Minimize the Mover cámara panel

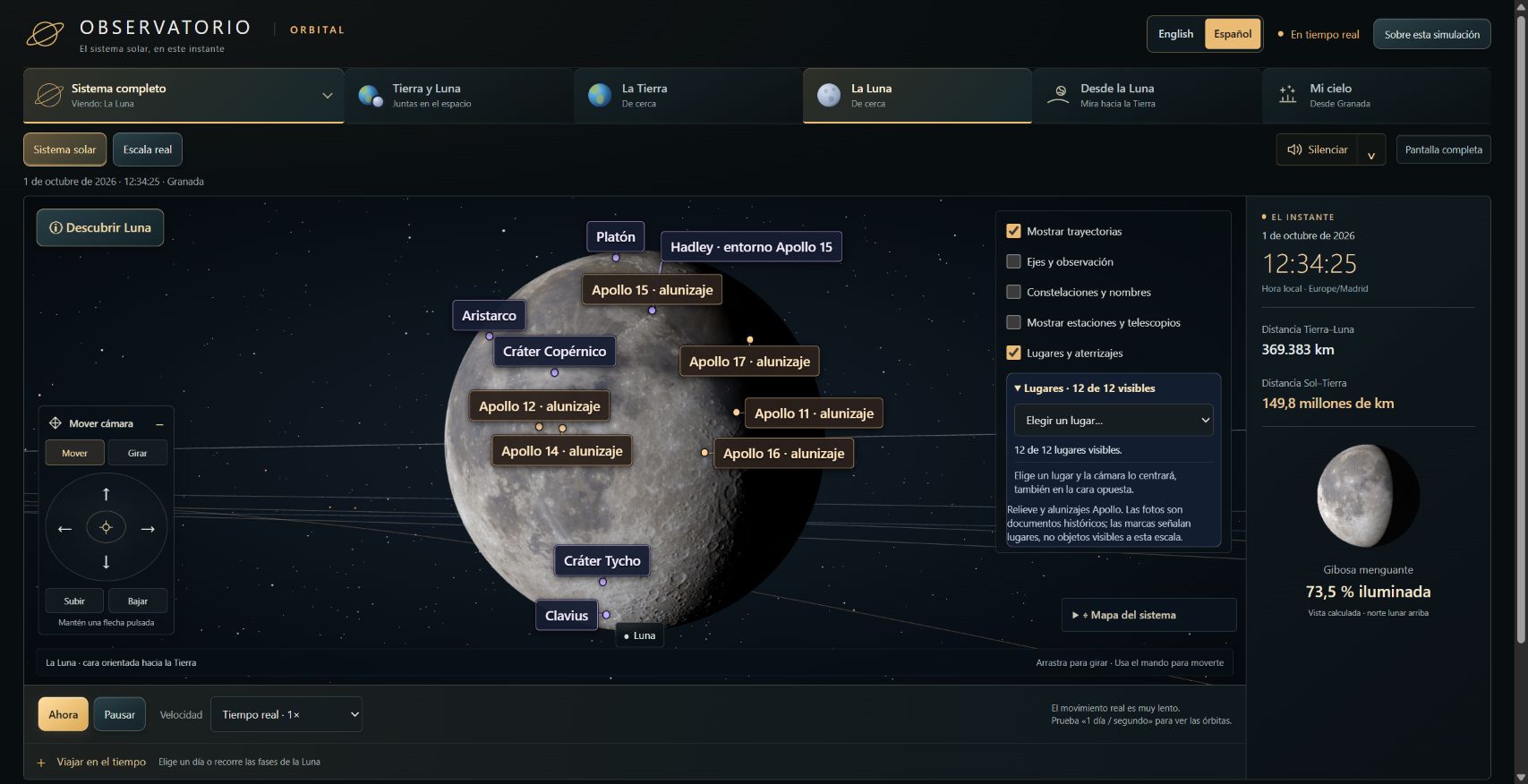159,424
